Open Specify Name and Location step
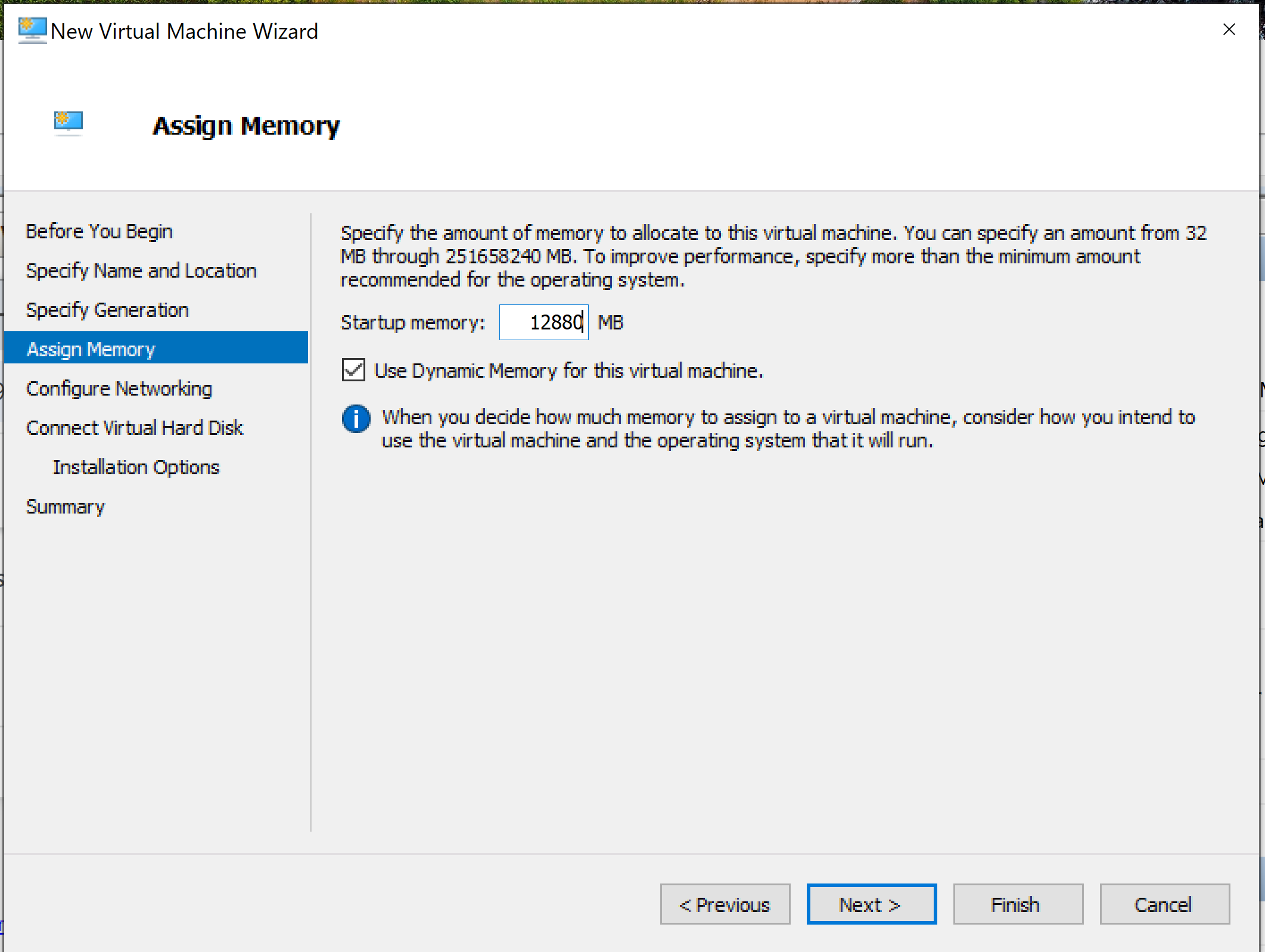 141,270
